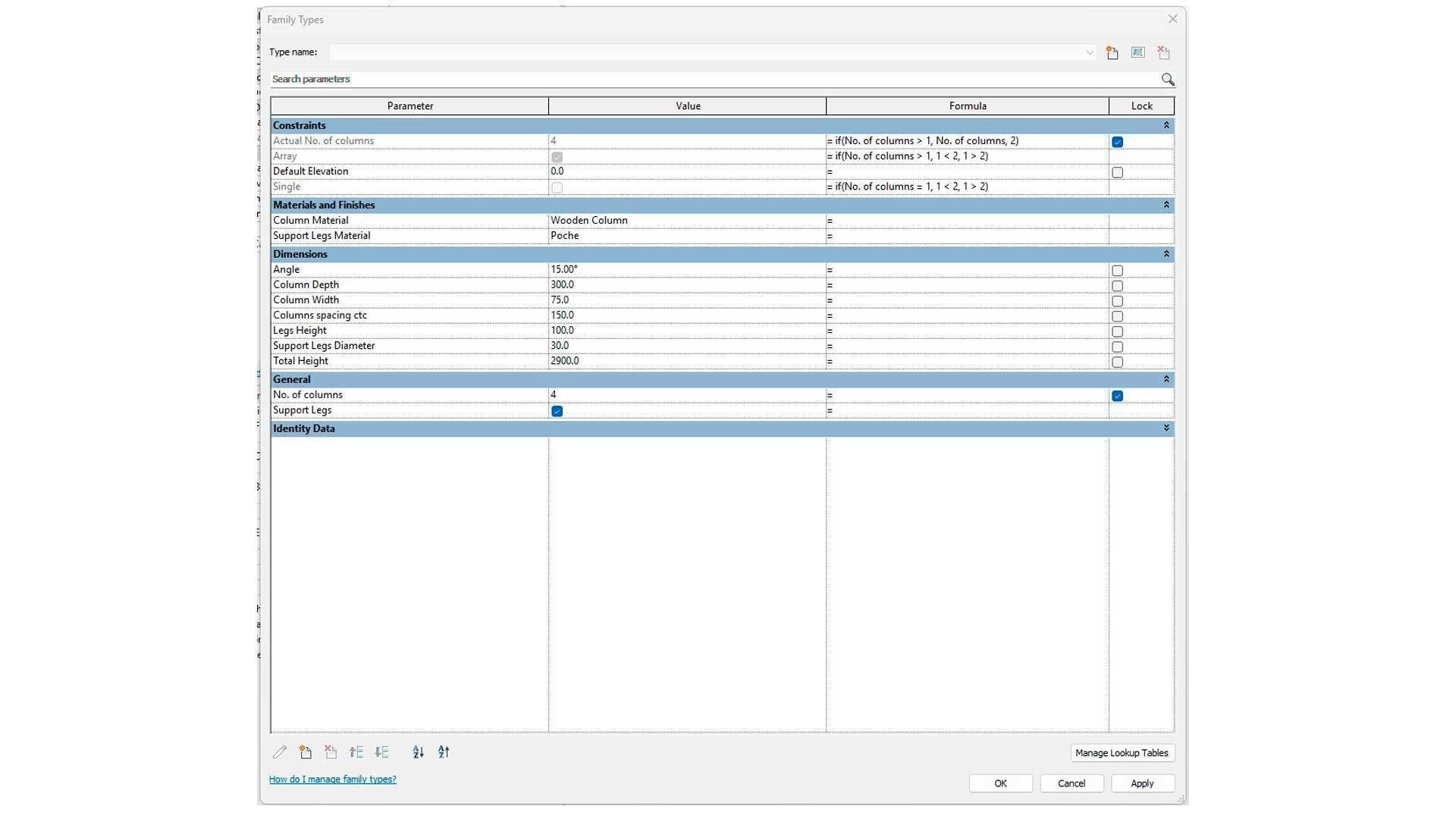Click the Move Parameter Down icon
The height and width of the screenshot is (819, 1456).
[x=381, y=752]
